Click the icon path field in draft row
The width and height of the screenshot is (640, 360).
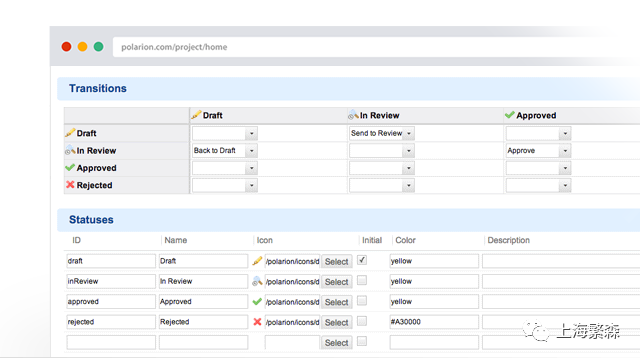point(292,261)
